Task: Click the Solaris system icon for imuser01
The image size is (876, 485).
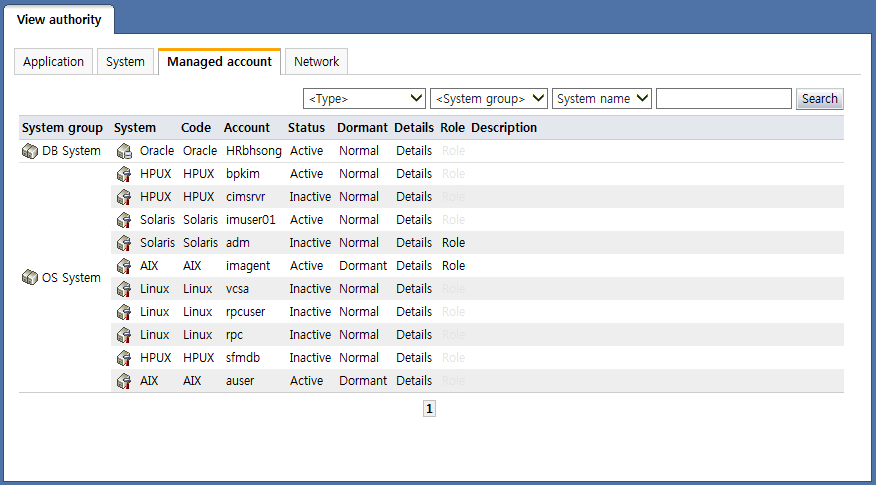Action: 124,220
